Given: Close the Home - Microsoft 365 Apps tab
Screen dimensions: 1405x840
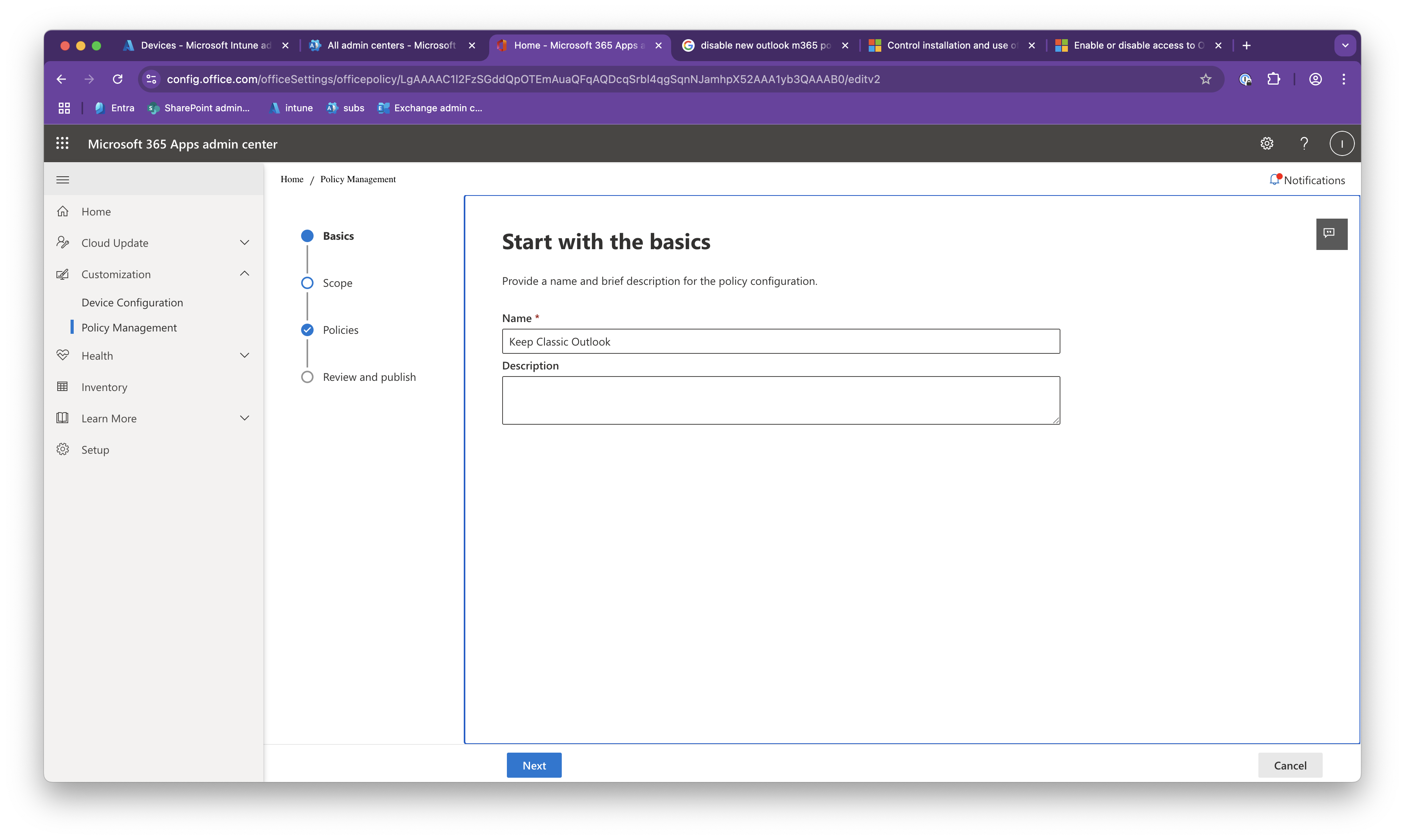Looking at the screenshot, I should tap(659, 45).
